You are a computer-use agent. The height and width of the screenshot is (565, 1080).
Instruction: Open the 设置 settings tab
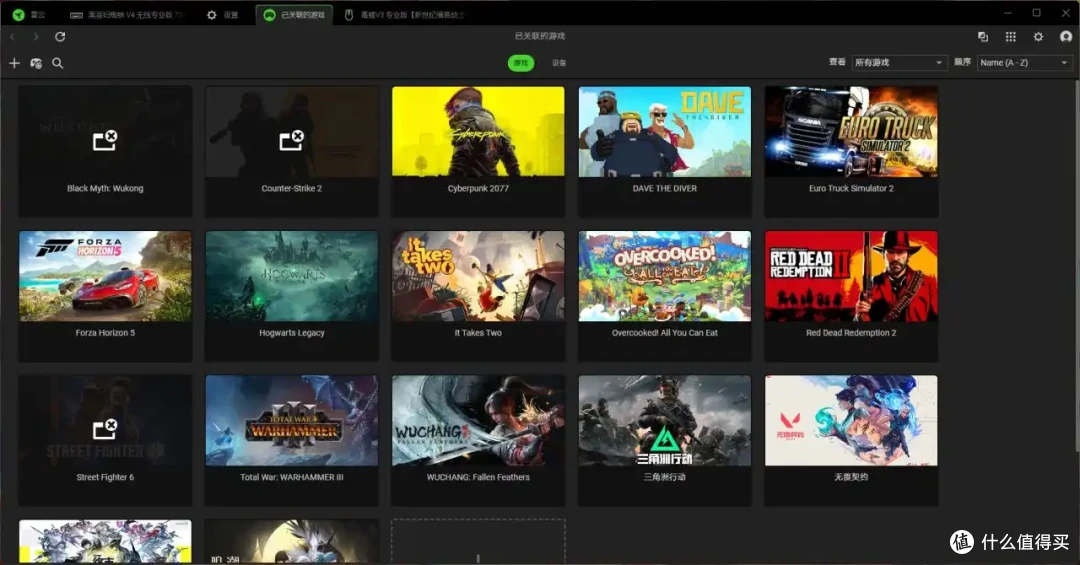(223, 14)
